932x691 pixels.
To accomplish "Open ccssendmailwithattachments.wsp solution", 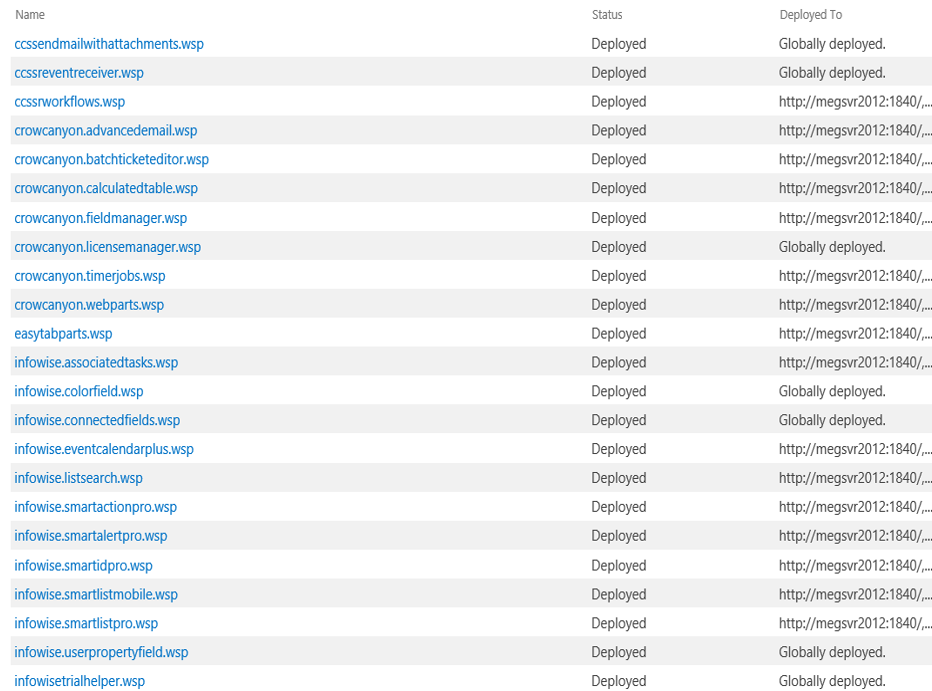I will (109, 44).
